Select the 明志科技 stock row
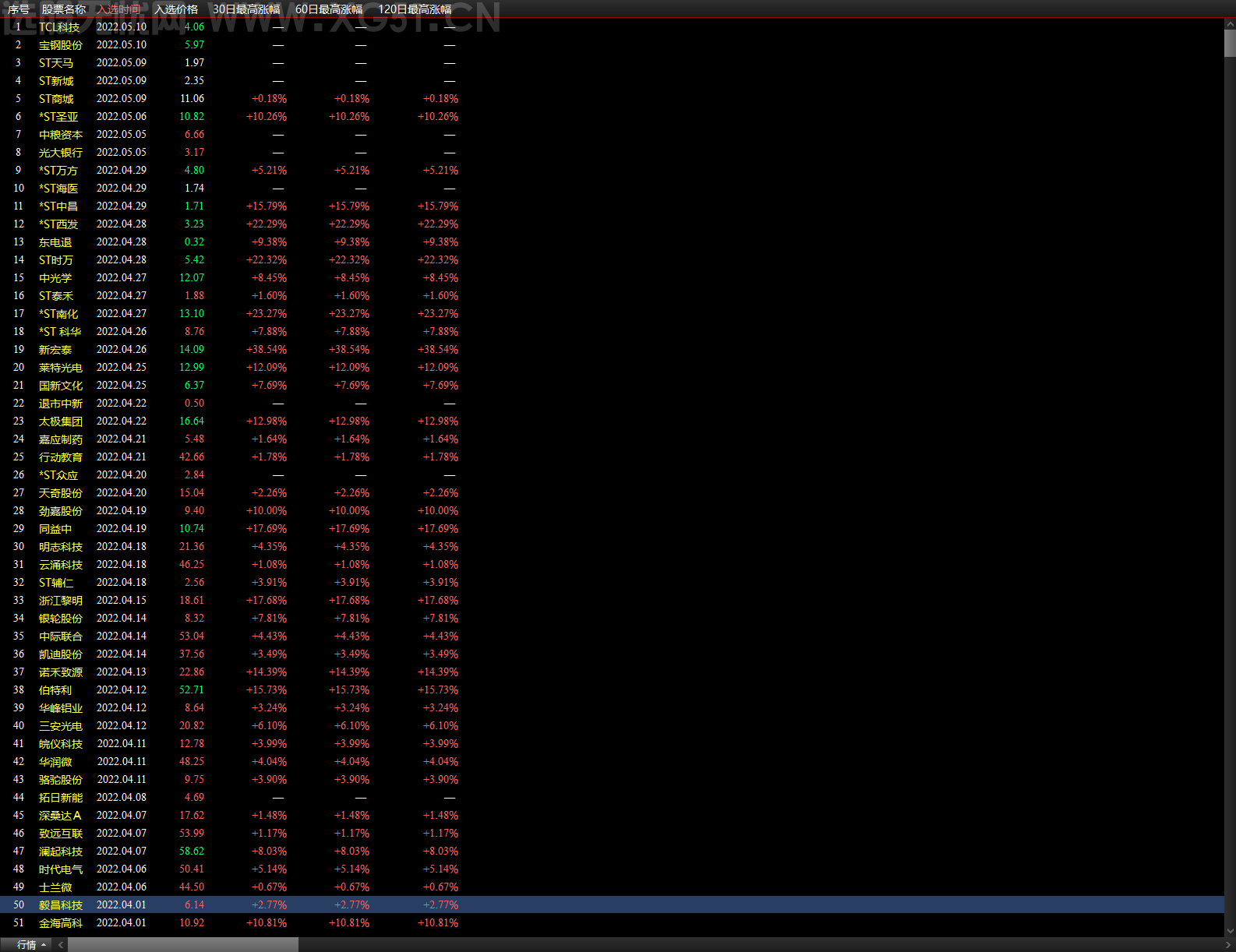1236x952 pixels. pyautogui.click(x=612, y=546)
